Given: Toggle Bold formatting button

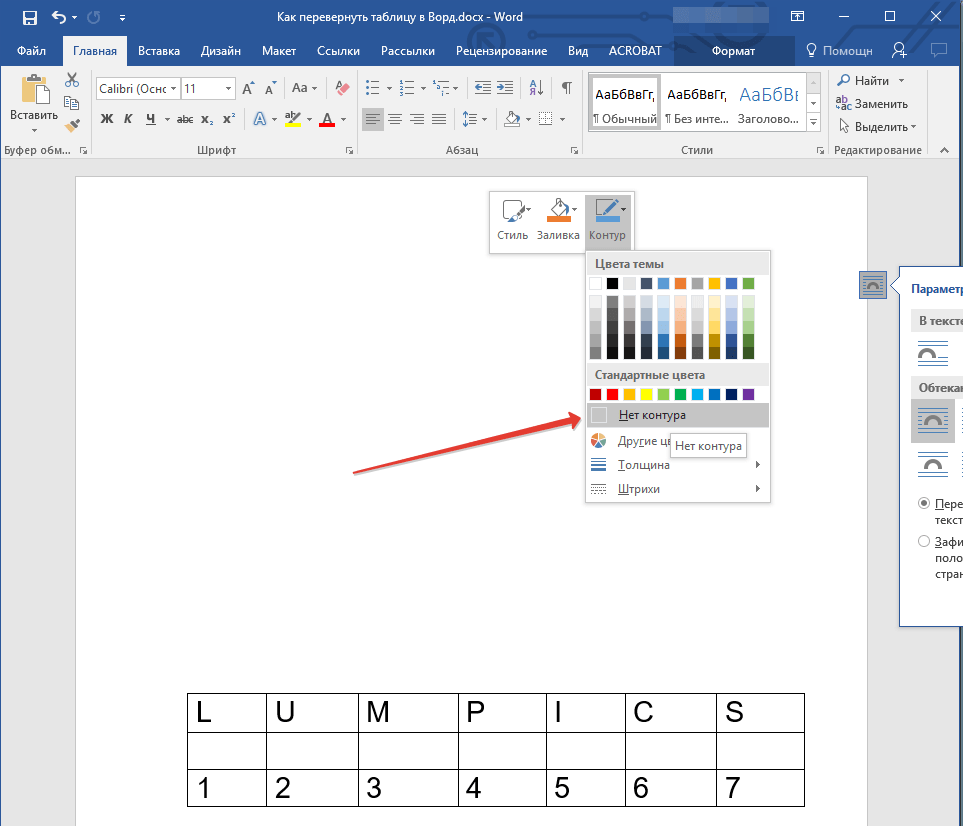Looking at the screenshot, I should pyautogui.click(x=107, y=119).
